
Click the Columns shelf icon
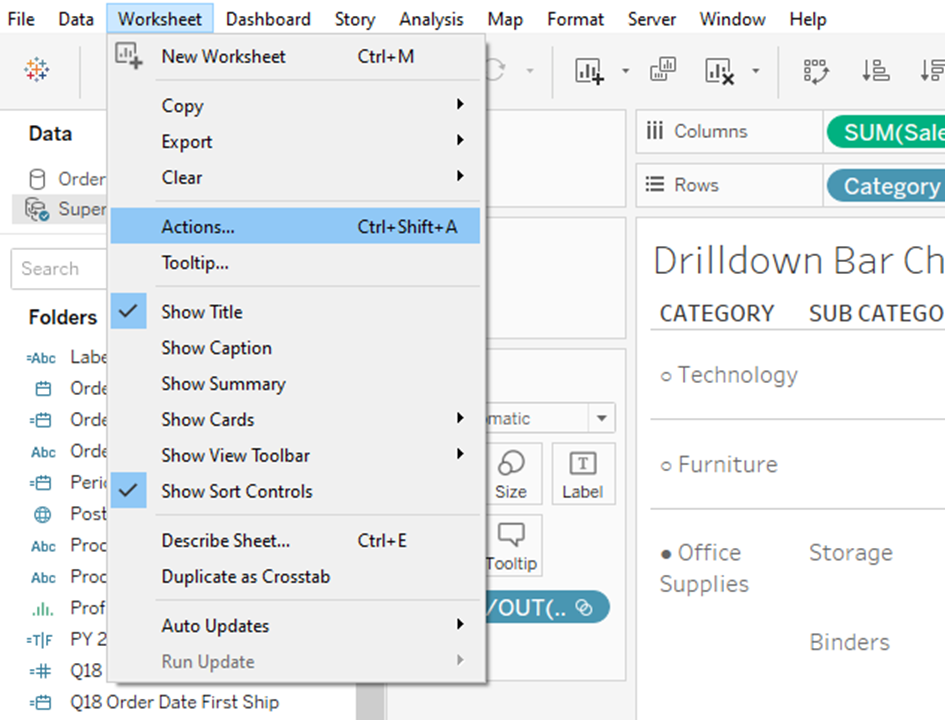tap(655, 131)
